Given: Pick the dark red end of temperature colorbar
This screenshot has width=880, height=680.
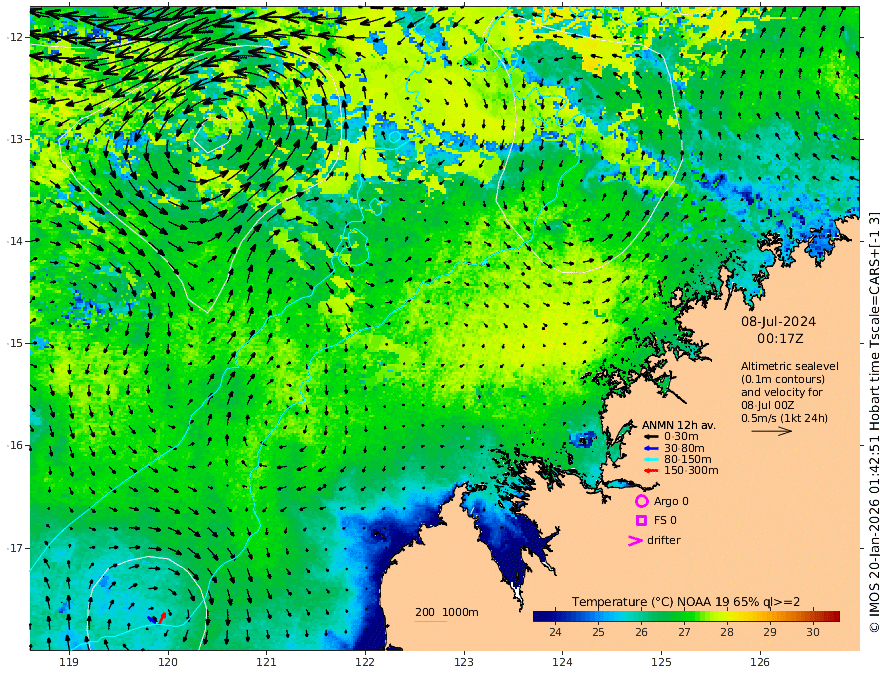Looking at the screenshot, I should tap(836, 616).
